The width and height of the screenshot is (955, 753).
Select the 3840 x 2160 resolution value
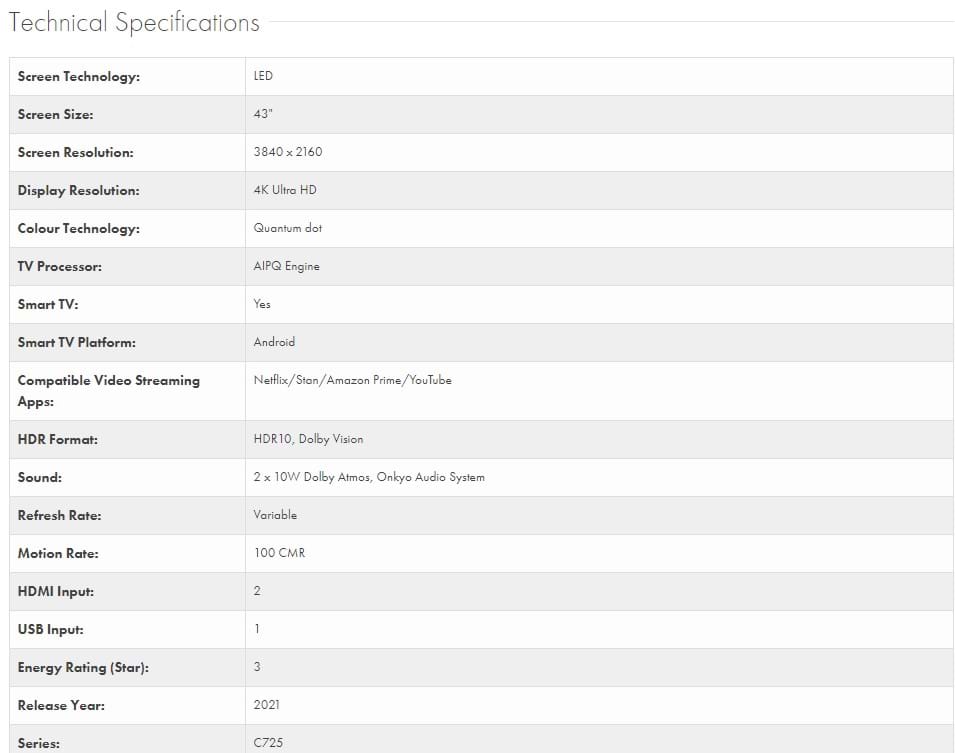click(288, 152)
